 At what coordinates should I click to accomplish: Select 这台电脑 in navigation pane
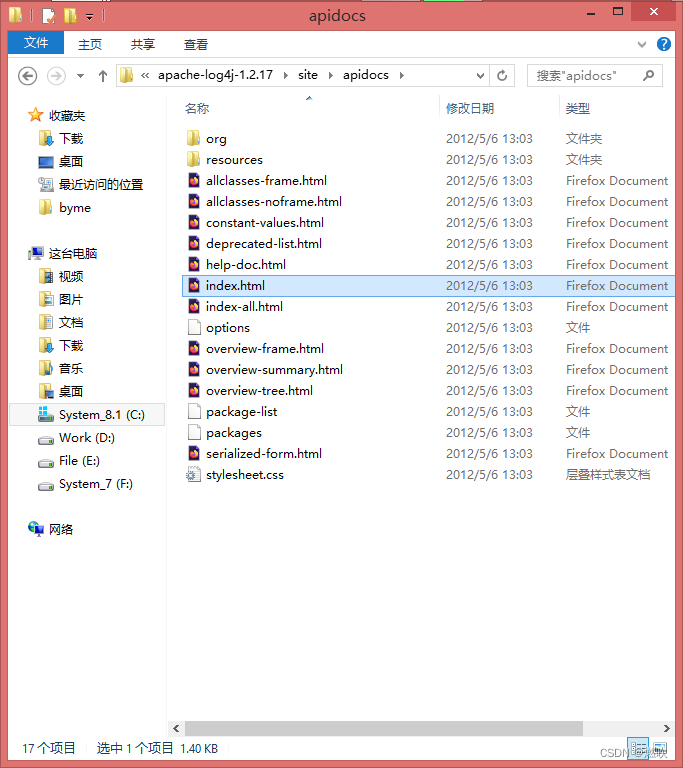[73, 254]
